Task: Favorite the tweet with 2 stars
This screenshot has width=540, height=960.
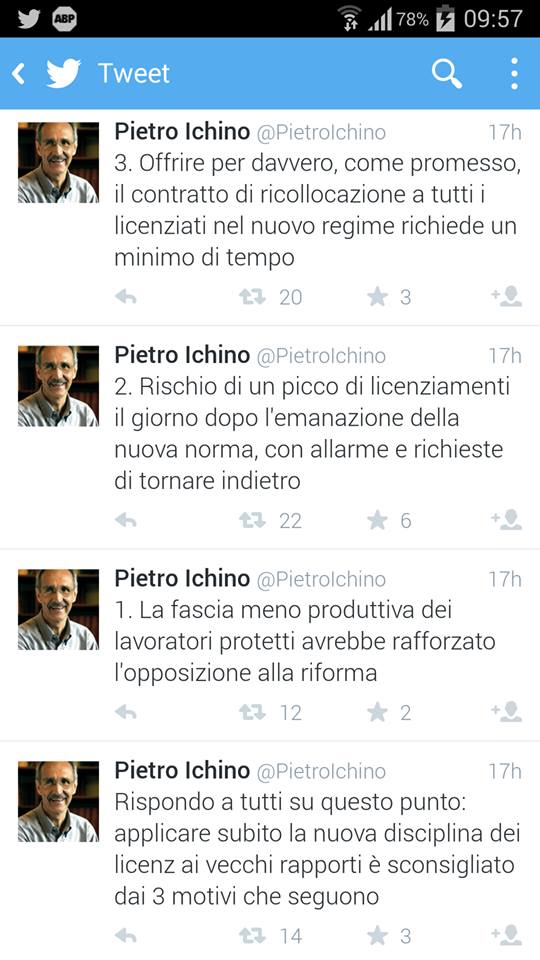Action: tap(377, 712)
